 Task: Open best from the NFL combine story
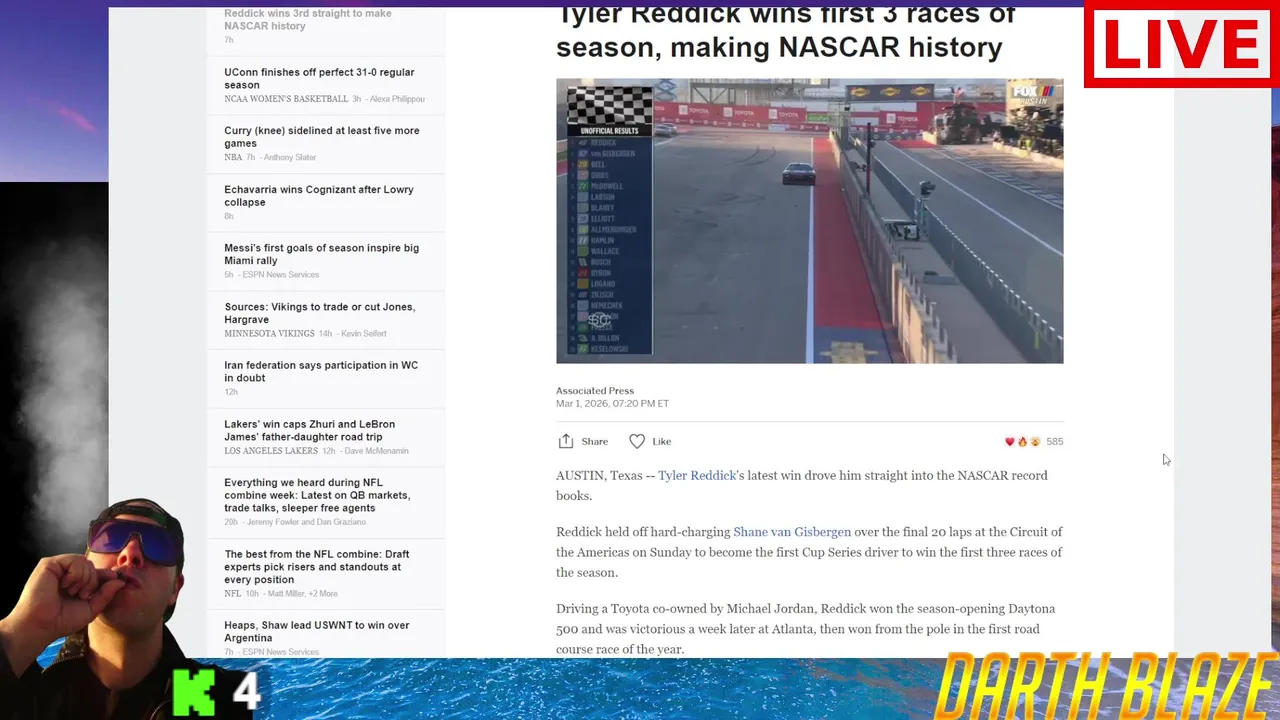317,567
